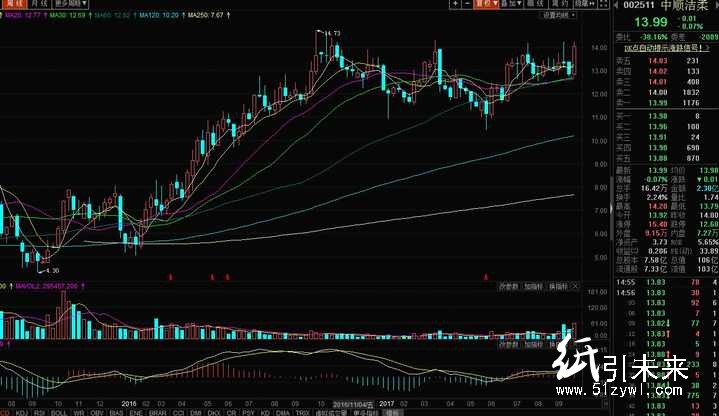The height and width of the screenshot is (416, 719).
Task: Switch to weekly K-line (周线) view
Action: pyautogui.click(x=13, y=5)
